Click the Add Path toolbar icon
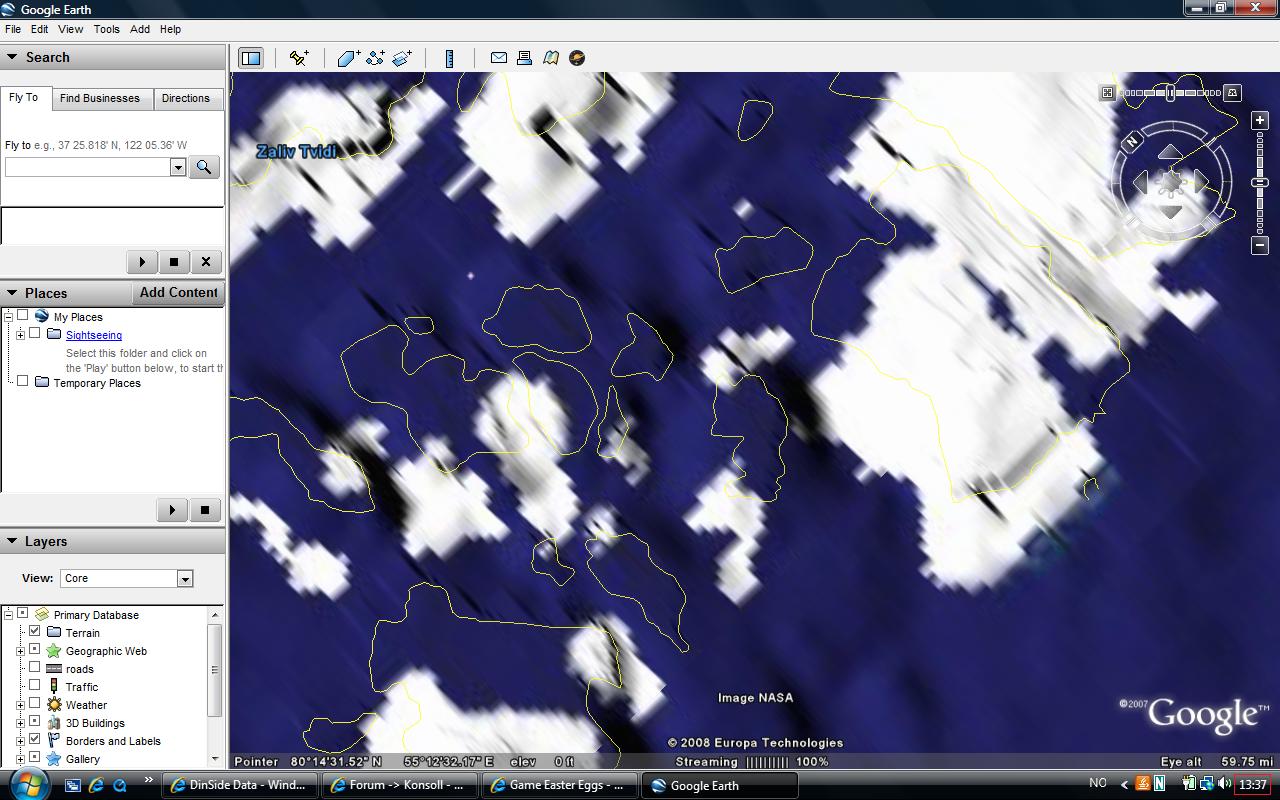This screenshot has width=1280, height=800. [x=376, y=58]
